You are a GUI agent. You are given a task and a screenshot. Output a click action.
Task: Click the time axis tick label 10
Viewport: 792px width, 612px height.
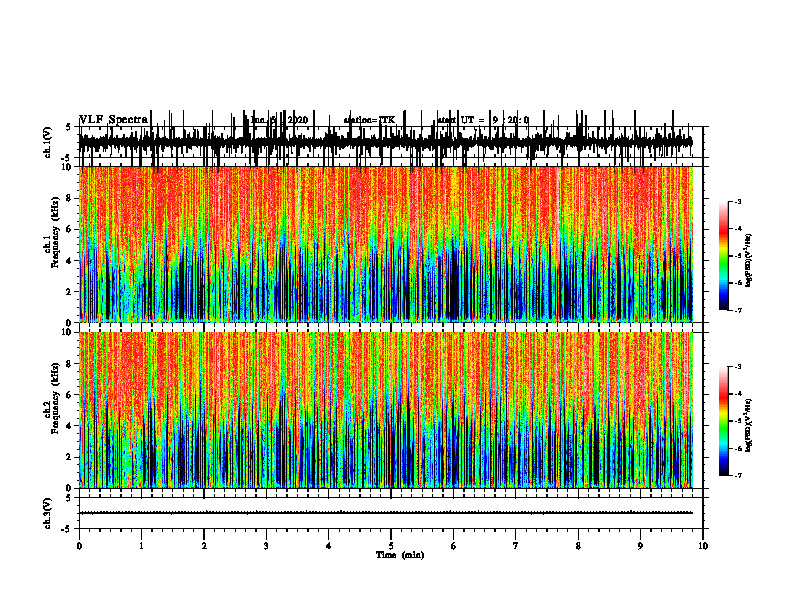click(x=703, y=546)
